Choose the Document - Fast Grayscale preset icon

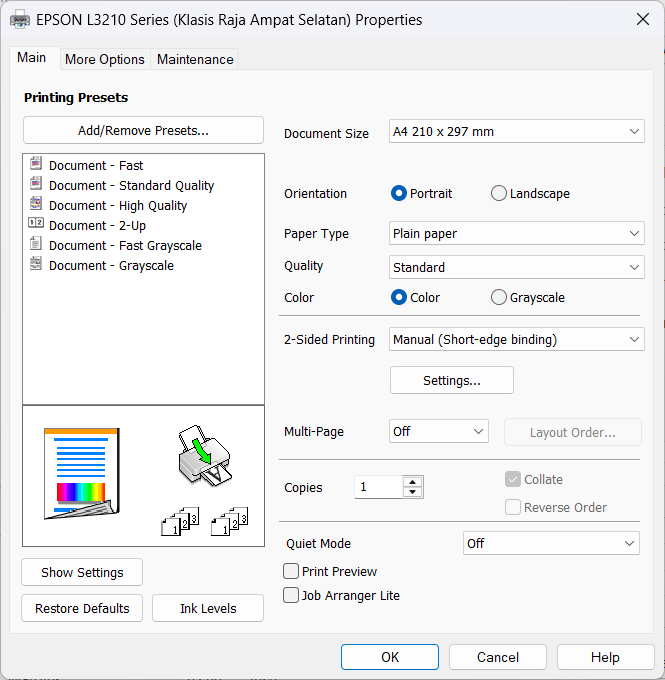click(x=36, y=245)
